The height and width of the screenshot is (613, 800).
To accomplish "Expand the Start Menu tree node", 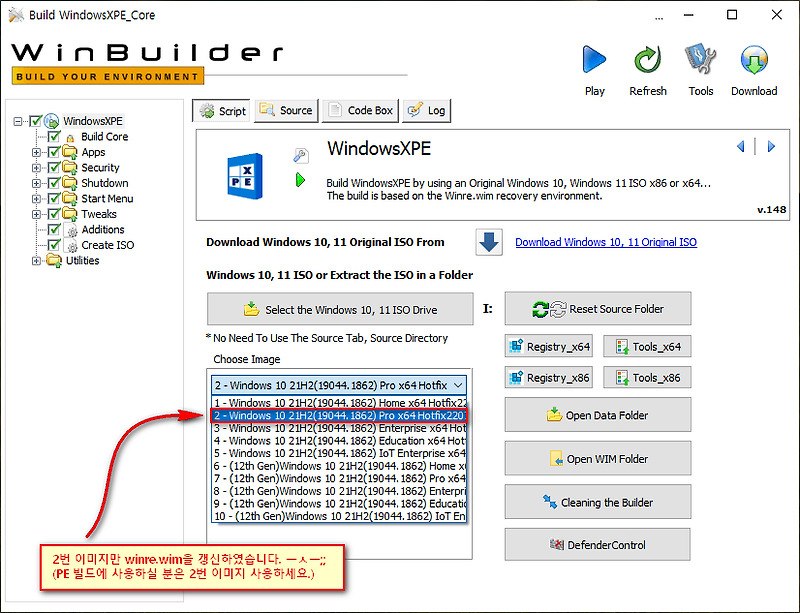I will click(x=36, y=199).
